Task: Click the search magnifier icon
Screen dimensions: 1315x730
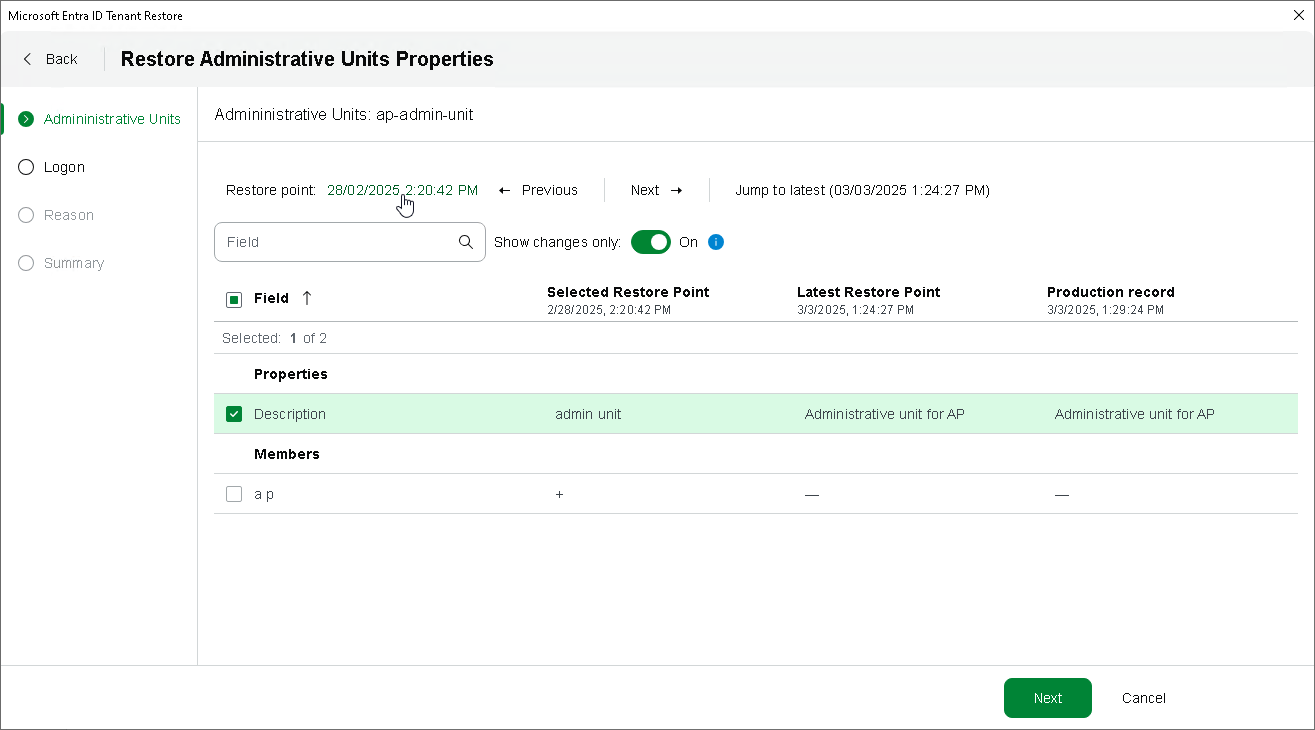Action: tap(466, 242)
